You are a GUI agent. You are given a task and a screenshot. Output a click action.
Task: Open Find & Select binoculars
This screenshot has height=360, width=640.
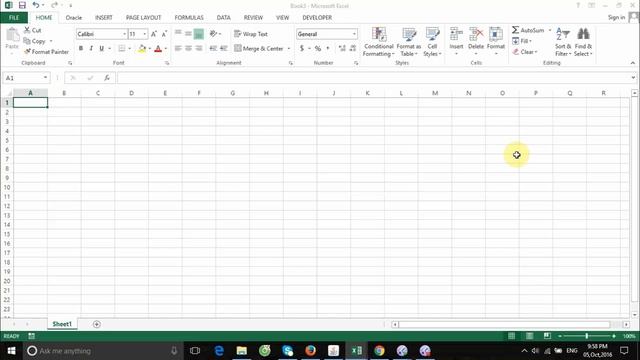(x=583, y=42)
